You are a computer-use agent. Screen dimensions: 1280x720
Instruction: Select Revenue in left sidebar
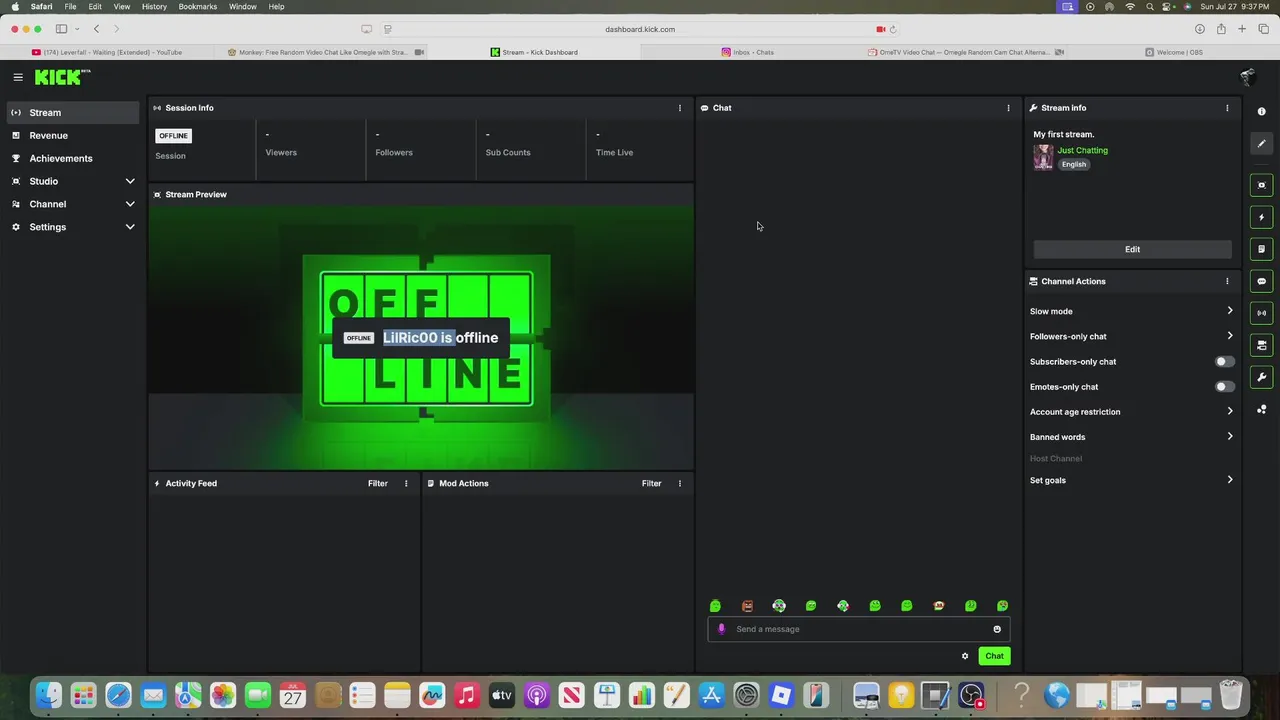73,135
